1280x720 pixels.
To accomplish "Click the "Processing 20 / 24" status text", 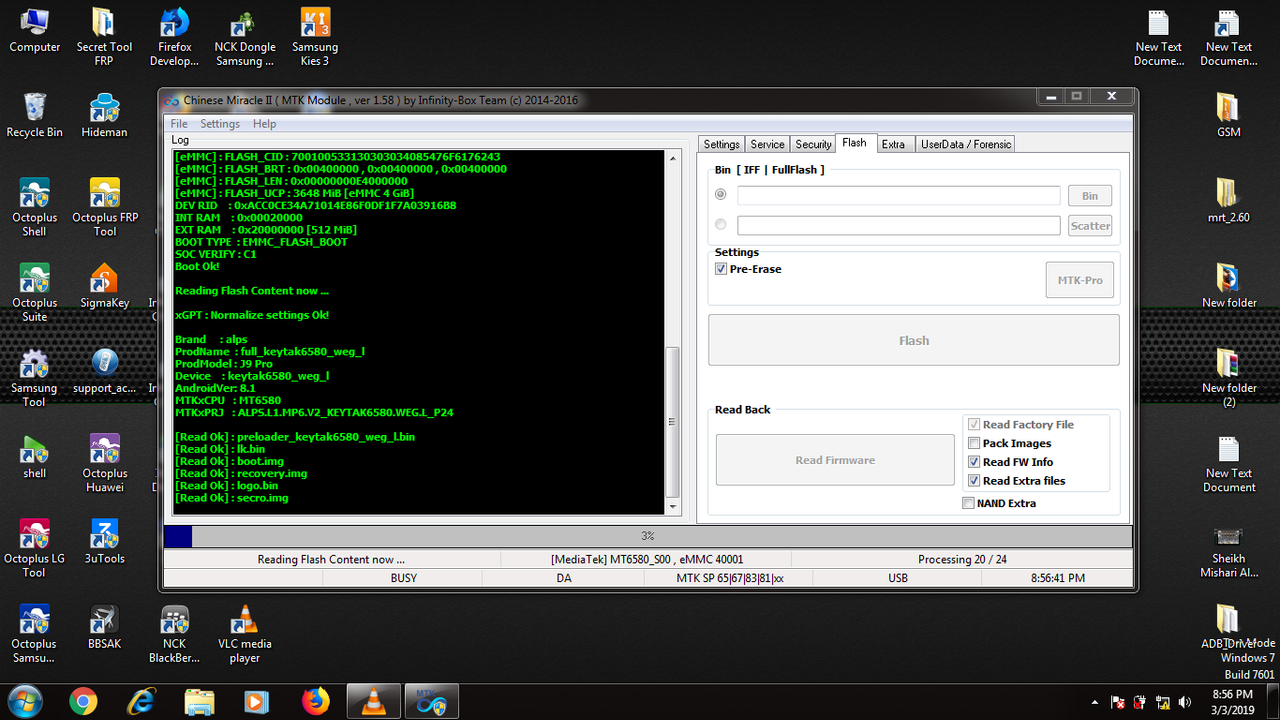I will (962, 559).
